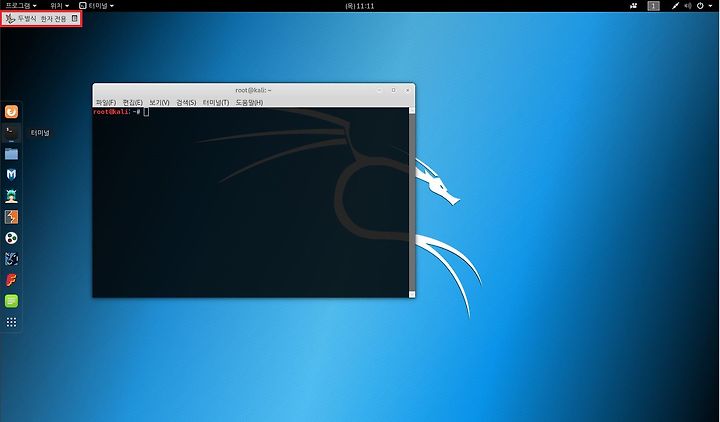Image resolution: width=720 pixels, height=422 pixels.
Task: Click the power icon in top bar
Action: [700, 6]
